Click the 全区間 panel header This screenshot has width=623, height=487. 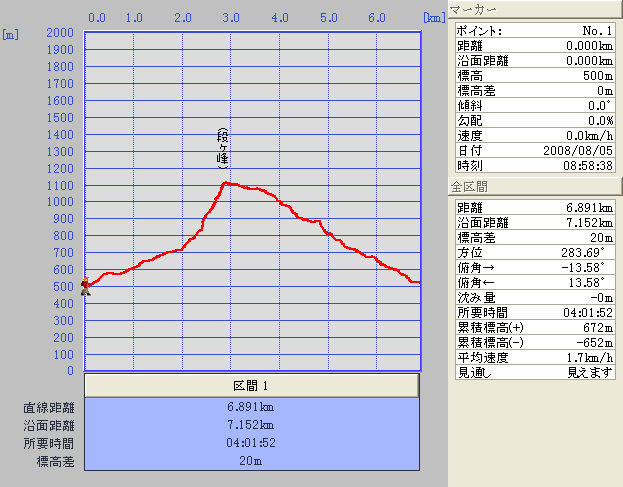click(535, 186)
